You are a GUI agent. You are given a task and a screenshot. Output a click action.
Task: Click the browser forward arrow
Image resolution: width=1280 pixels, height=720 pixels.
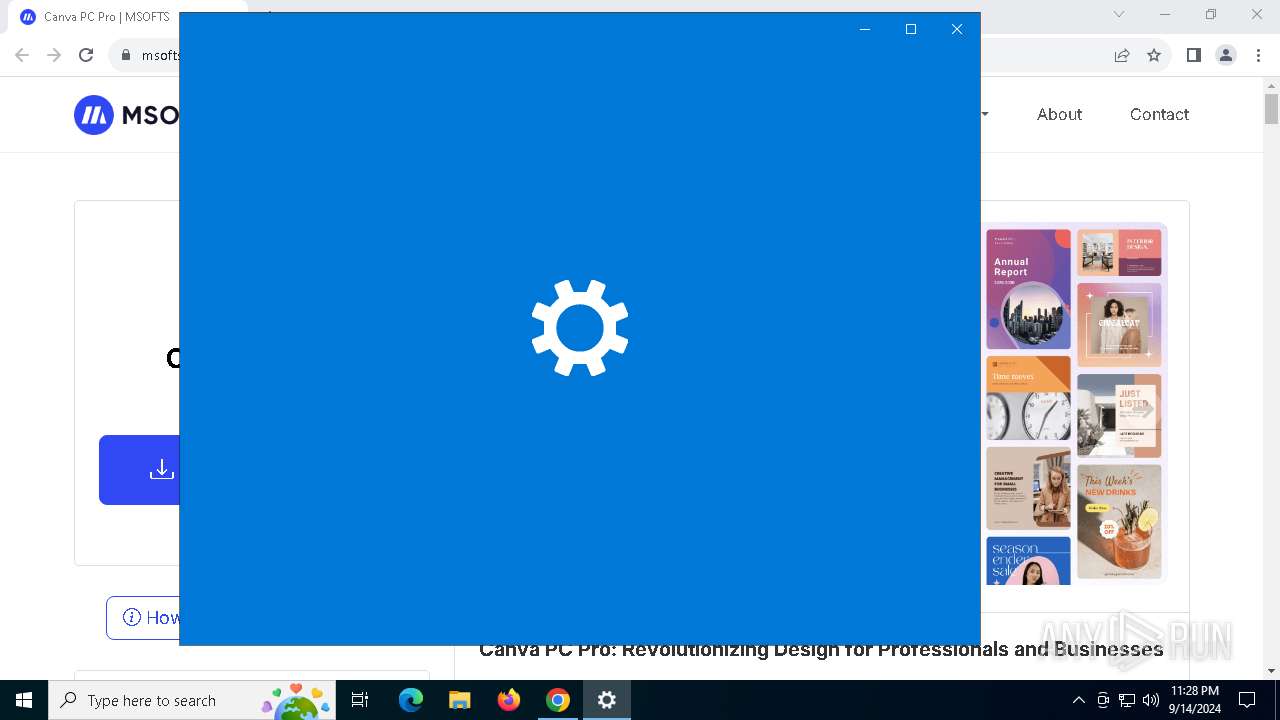pos(54,55)
